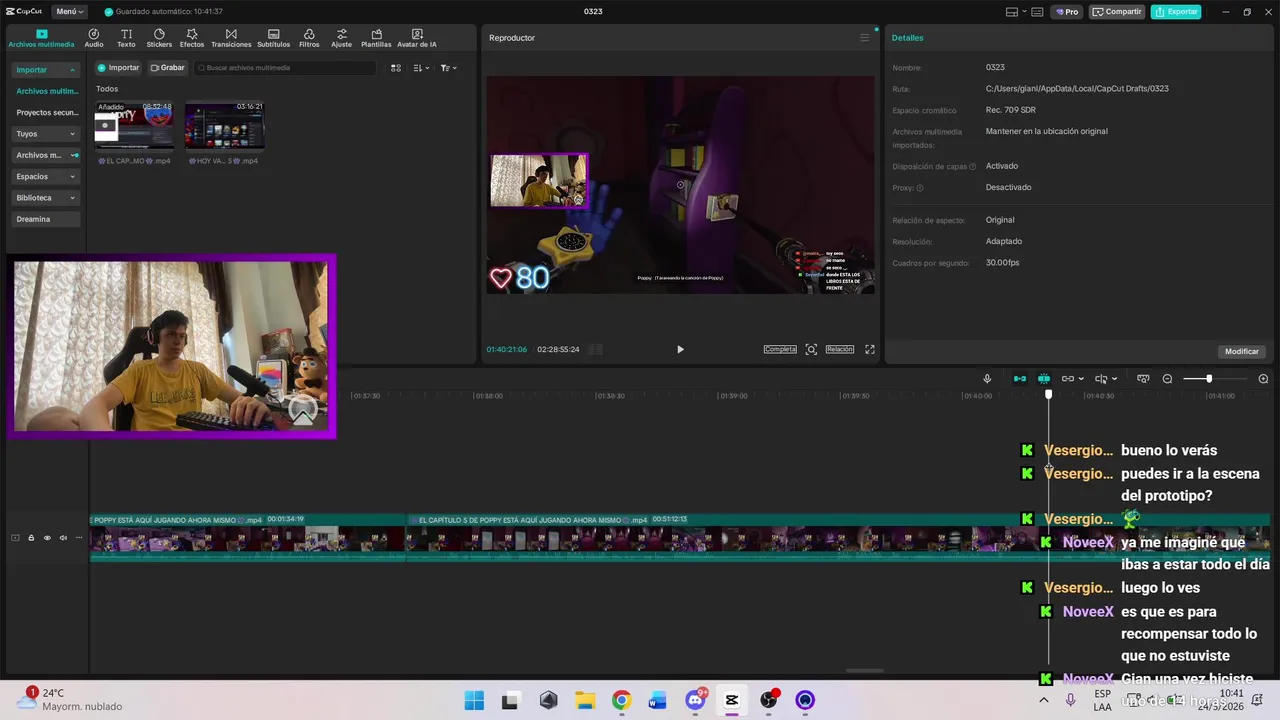Screen dimensions: 1280x720
Task: Select Proyectos secundarios sidebar item
Action: (46, 113)
